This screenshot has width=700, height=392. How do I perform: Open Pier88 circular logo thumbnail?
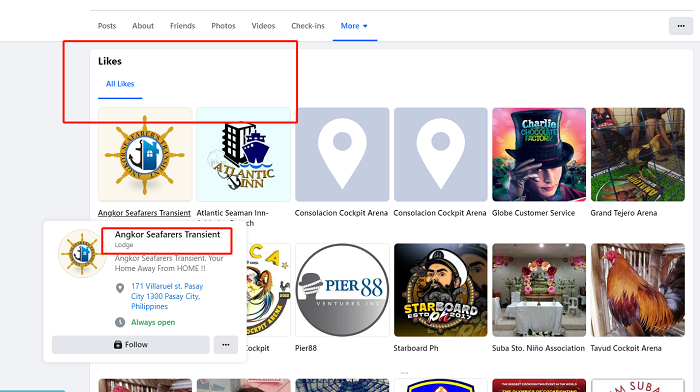tap(342, 290)
